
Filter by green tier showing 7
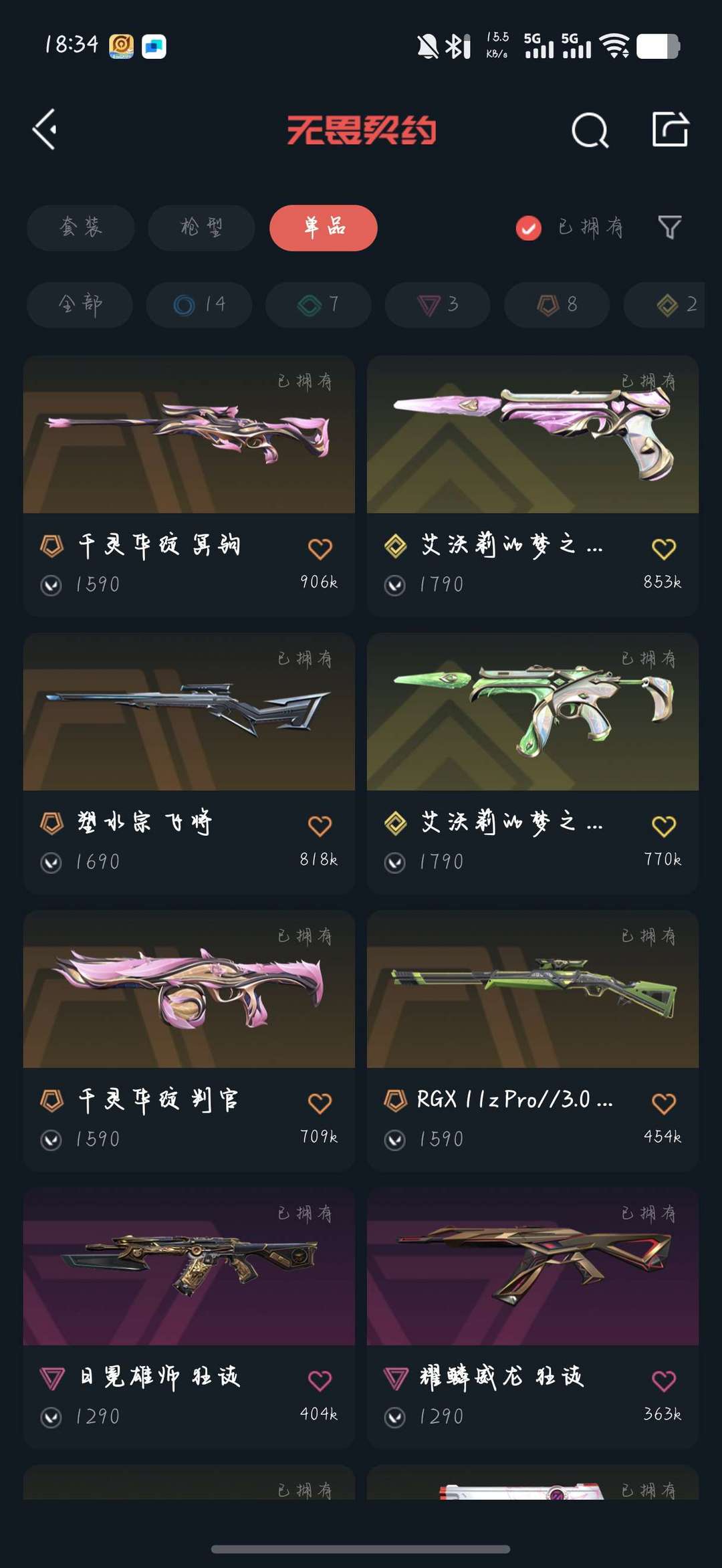(x=318, y=305)
